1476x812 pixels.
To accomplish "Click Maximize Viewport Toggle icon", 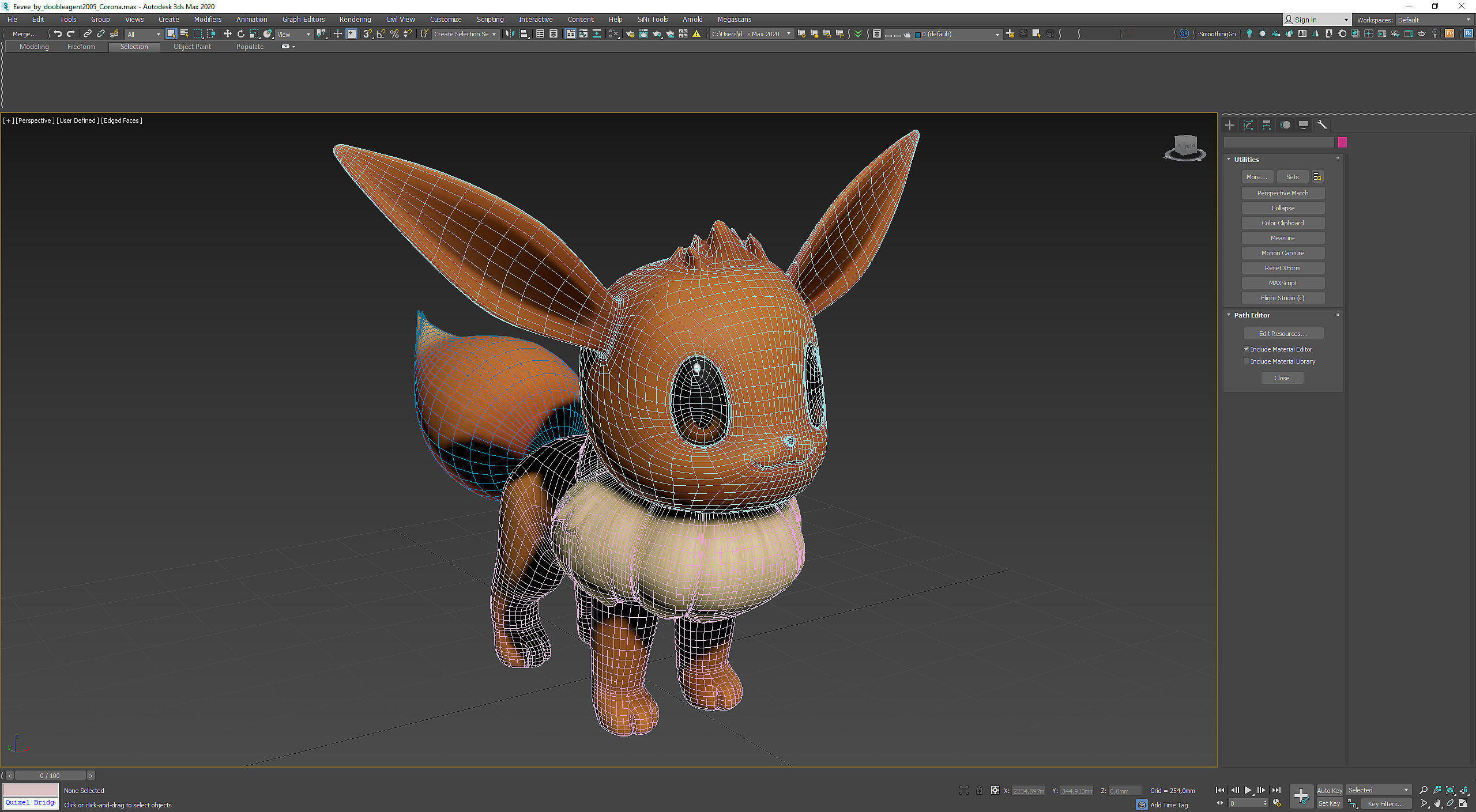I will point(1463,803).
